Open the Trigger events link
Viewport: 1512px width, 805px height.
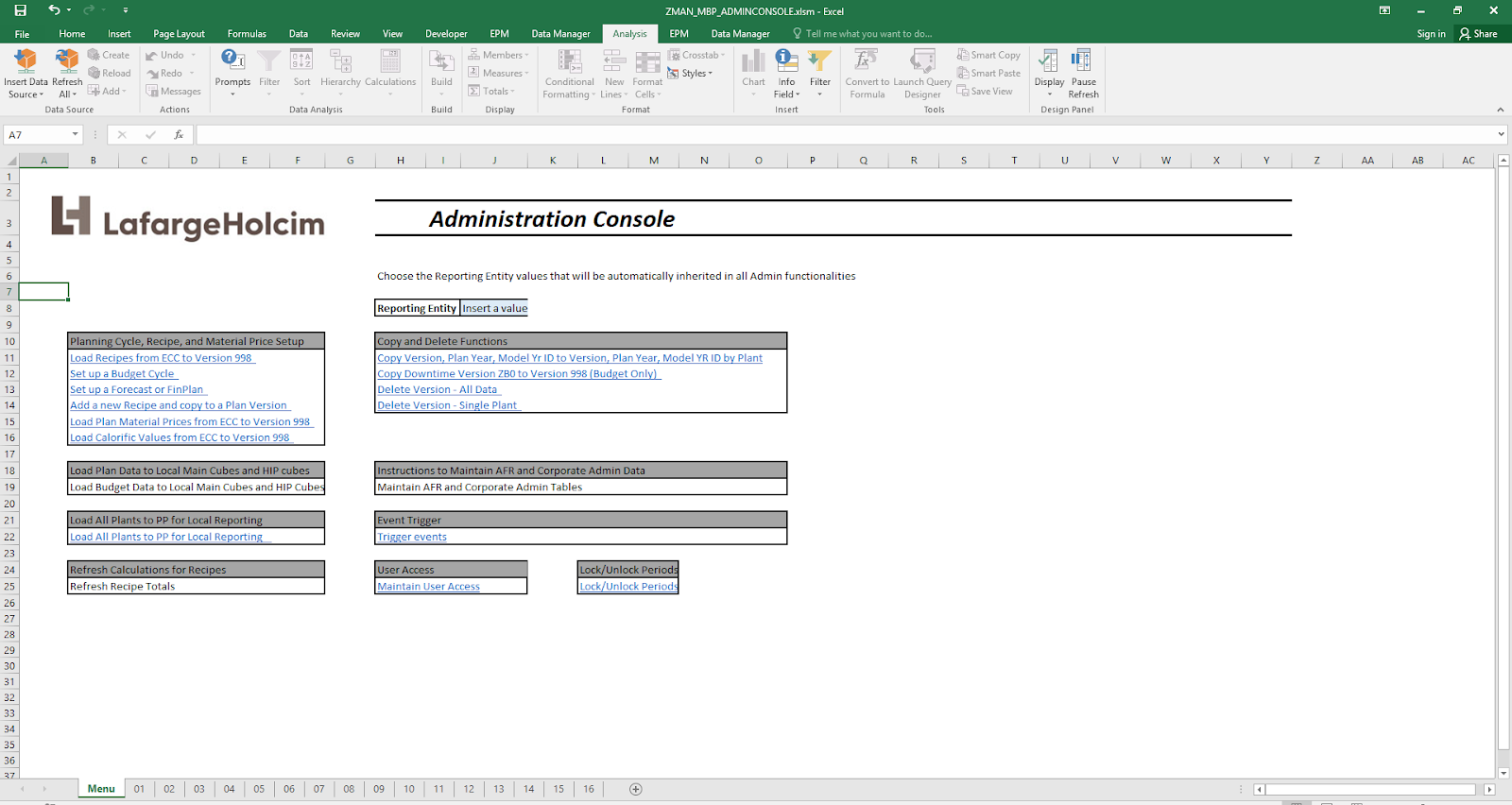pyautogui.click(x=412, y=537)
